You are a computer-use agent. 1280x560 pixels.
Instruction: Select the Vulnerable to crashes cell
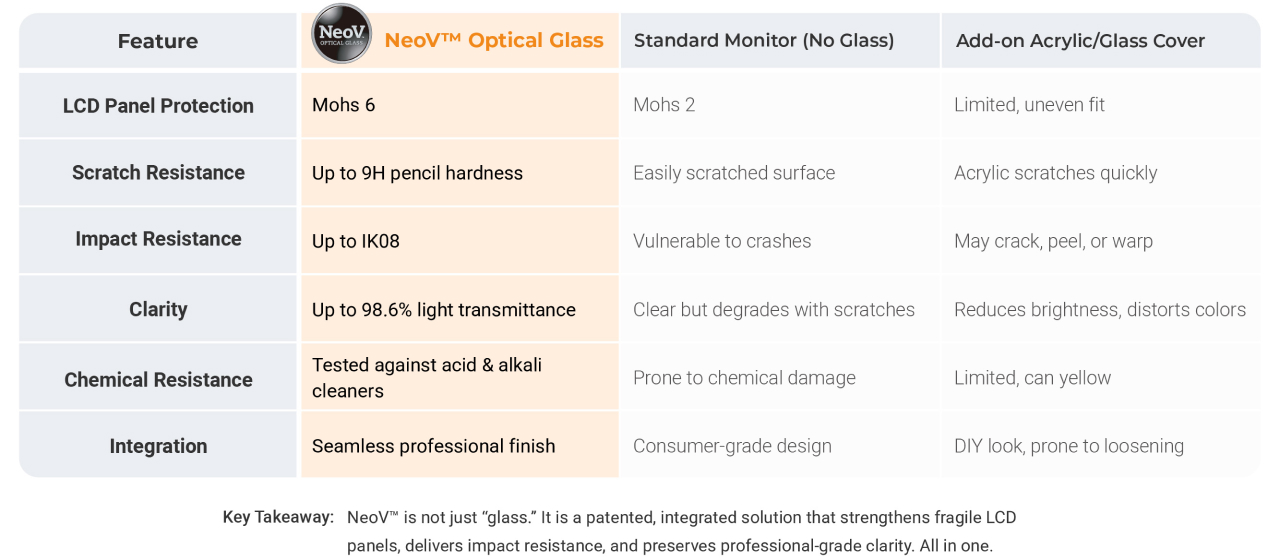point(722,241)
